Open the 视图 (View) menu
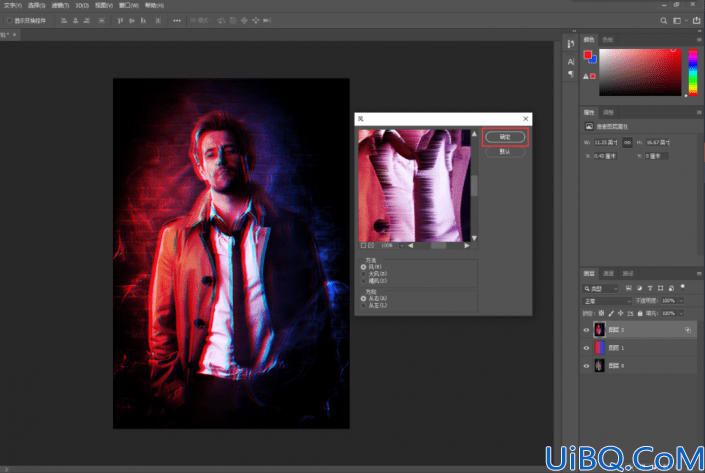 pos(104,5)
